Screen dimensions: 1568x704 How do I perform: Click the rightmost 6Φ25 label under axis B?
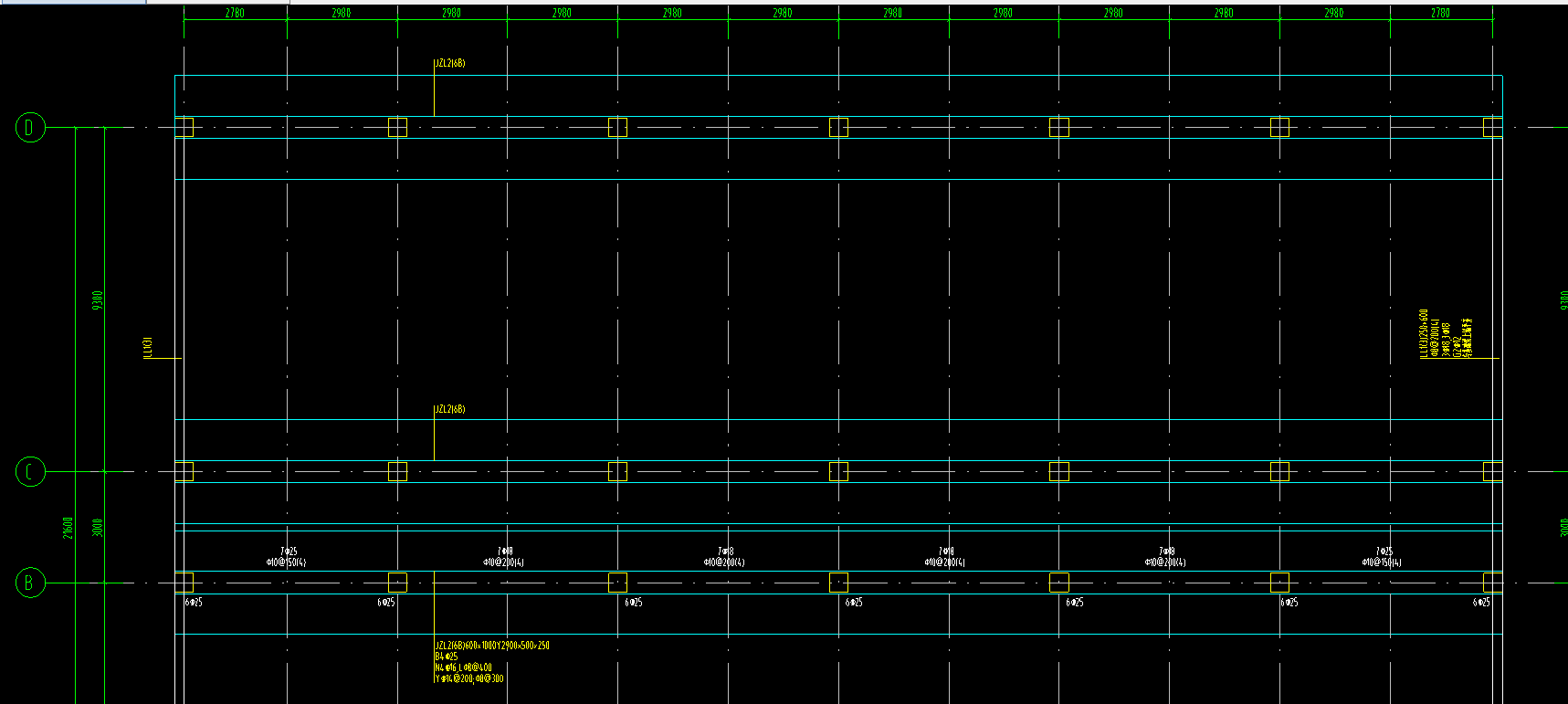point(1481,603)
